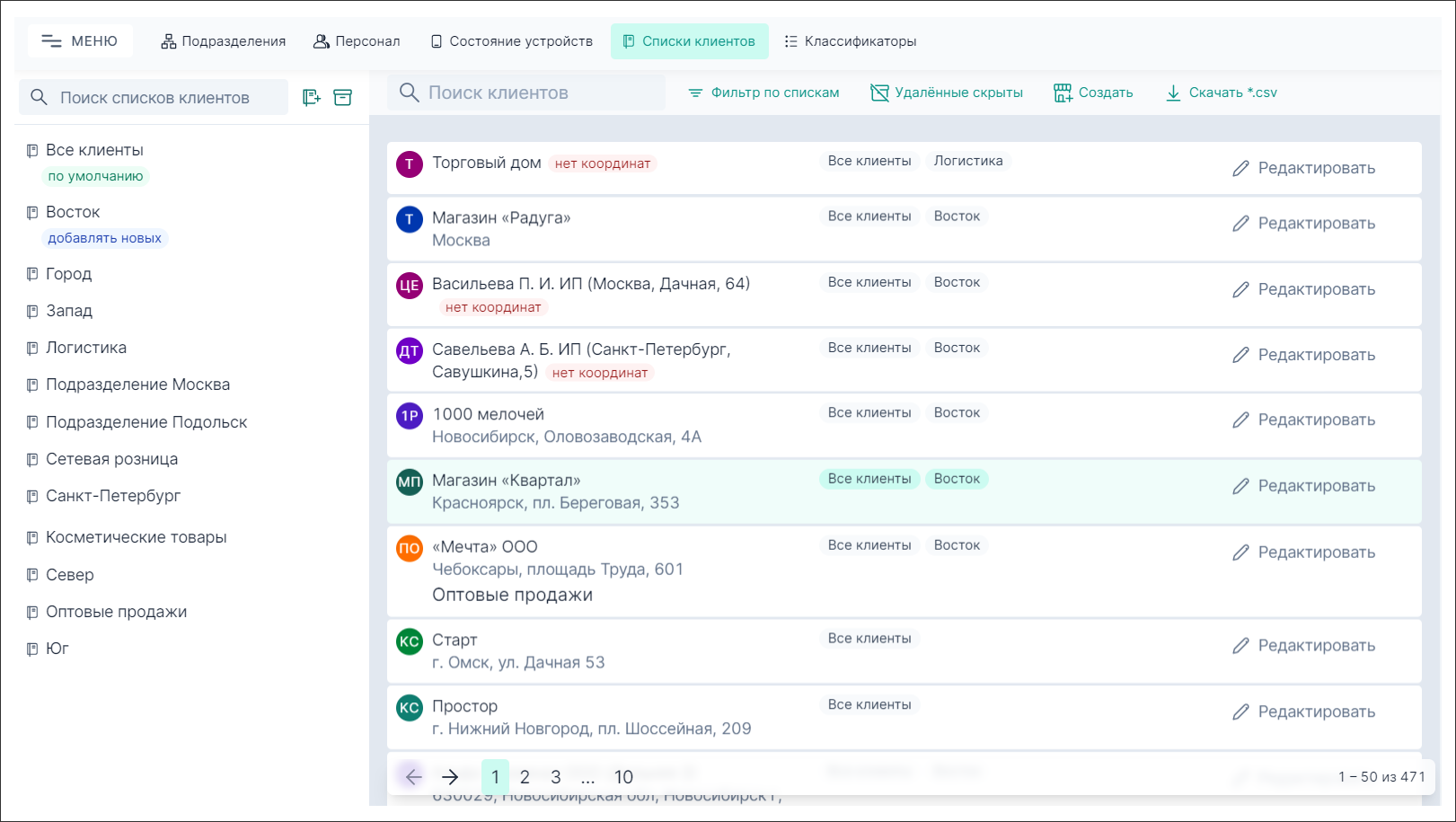Download the client list as CSV

tap(1221, 93)
